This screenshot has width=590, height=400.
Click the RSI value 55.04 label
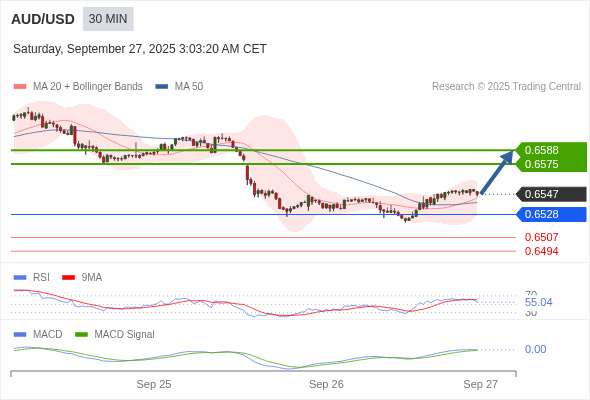[x=538, y=303]
